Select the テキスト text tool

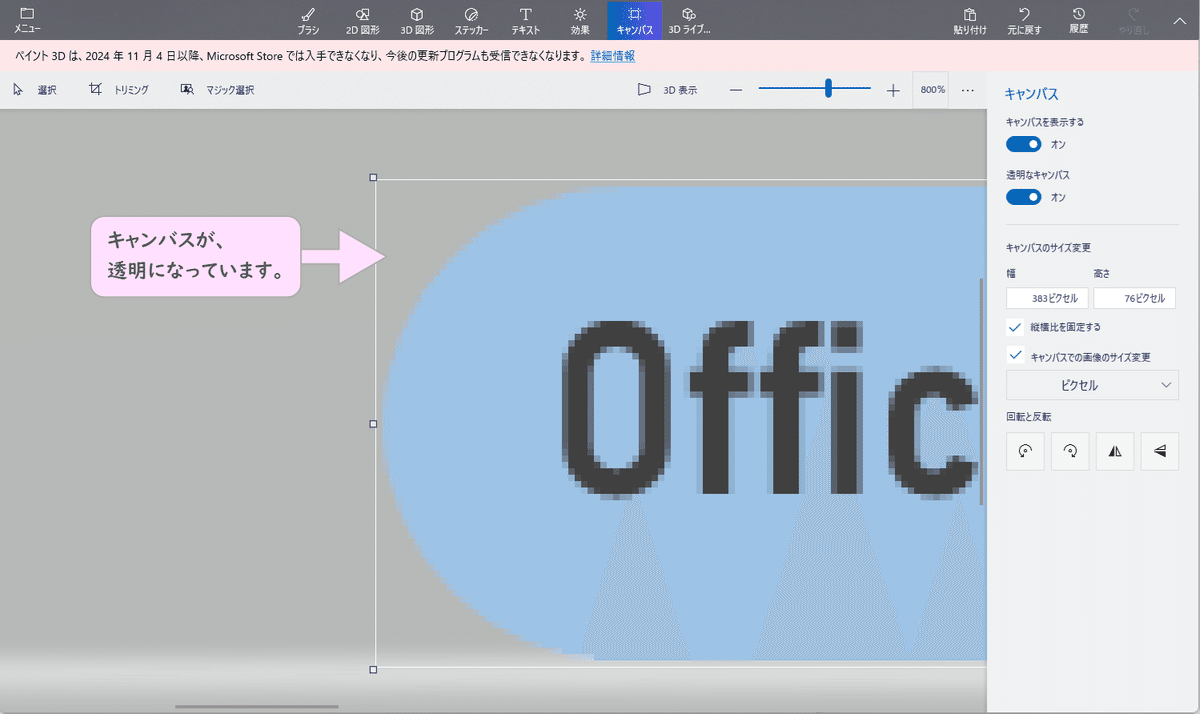(x=525, y=20)
